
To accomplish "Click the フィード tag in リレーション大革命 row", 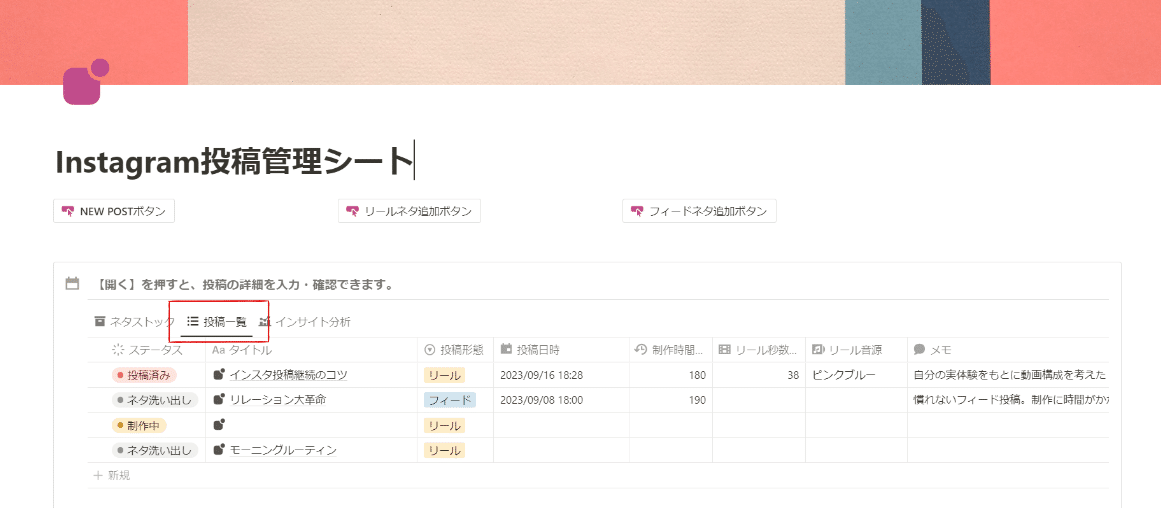I will coord(449,400).
